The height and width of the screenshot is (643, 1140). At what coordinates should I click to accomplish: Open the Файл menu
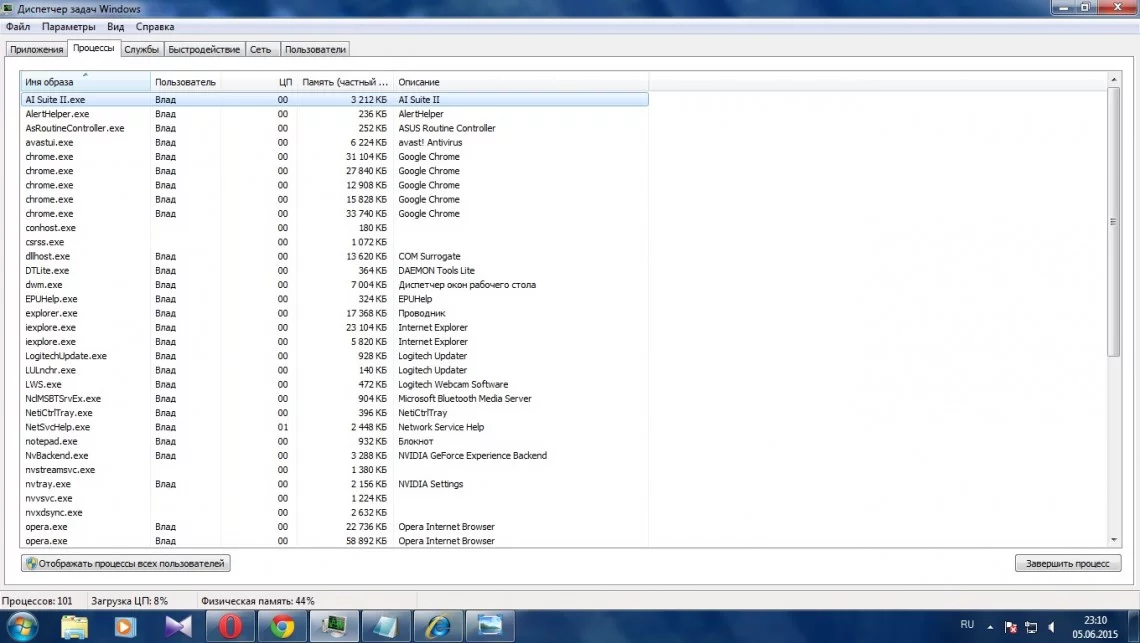(x=18, y=27)
